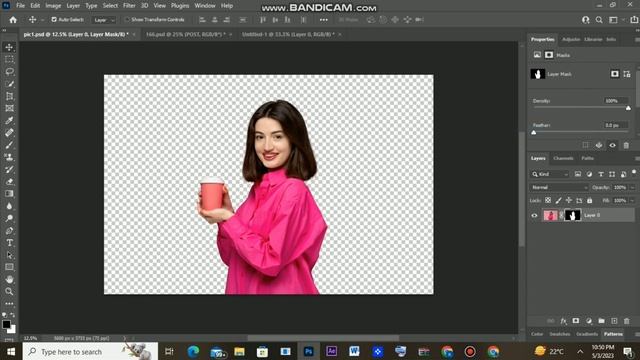Click the Add vector mask icon in Properties
640x360 pixels.
point(627,74)
